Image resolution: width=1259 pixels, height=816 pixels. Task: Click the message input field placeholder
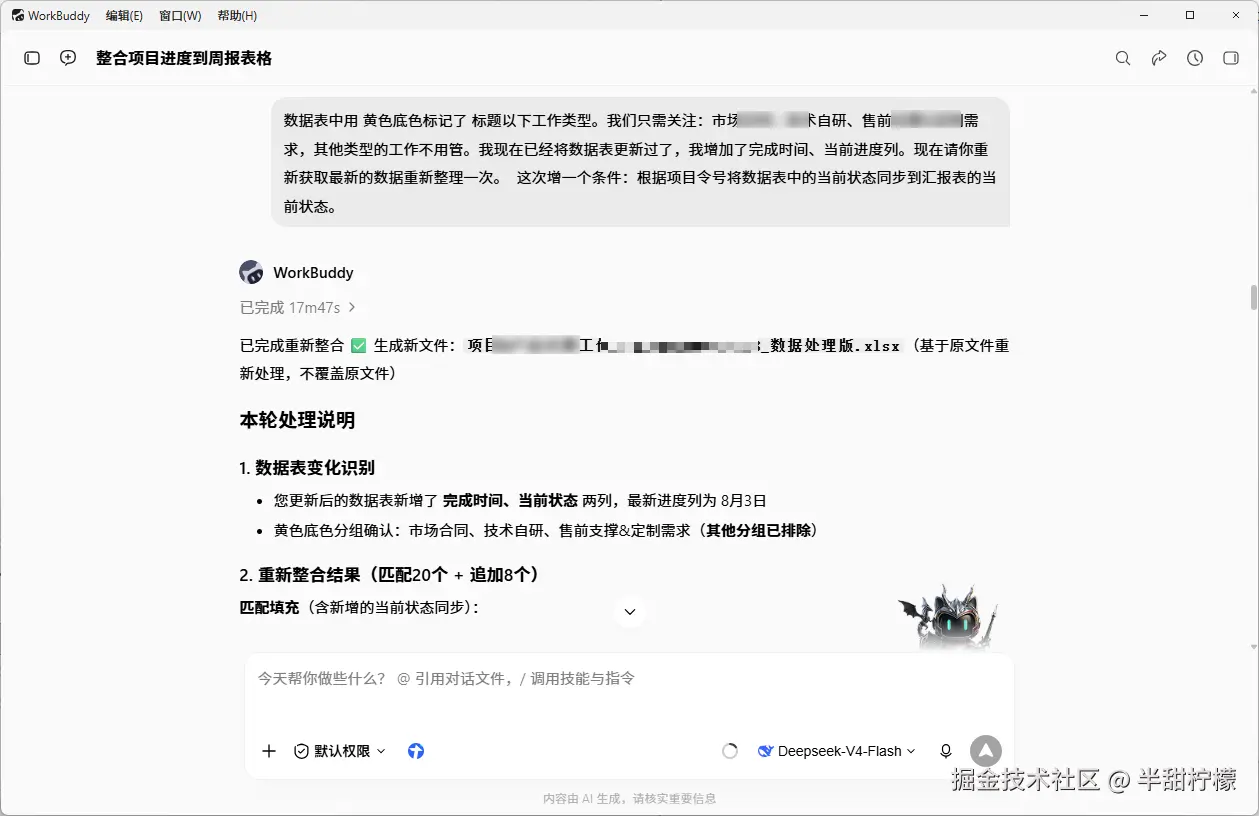[x=446, y=678]
